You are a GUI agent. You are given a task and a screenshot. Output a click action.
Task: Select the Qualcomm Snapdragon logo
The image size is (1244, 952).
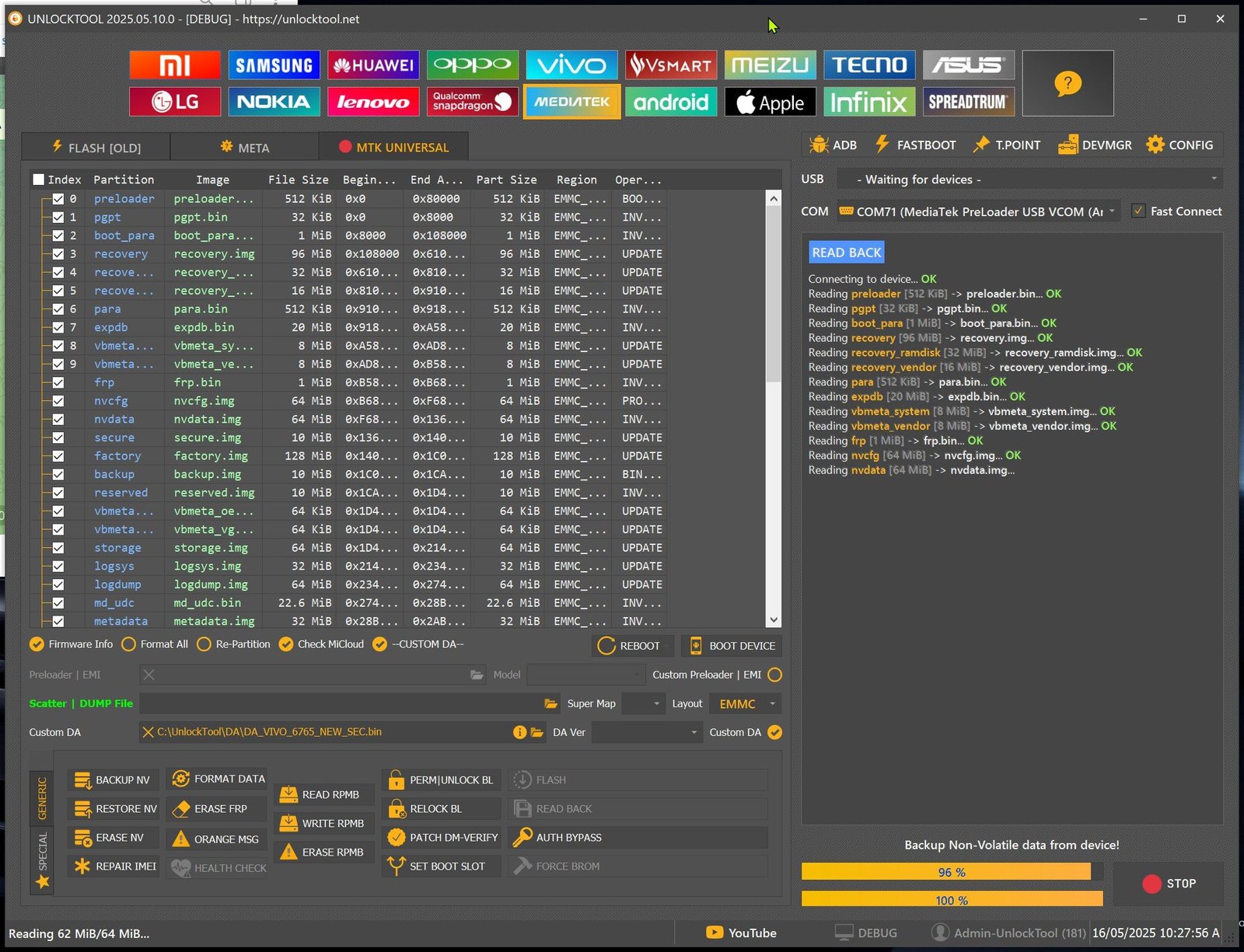472,102
